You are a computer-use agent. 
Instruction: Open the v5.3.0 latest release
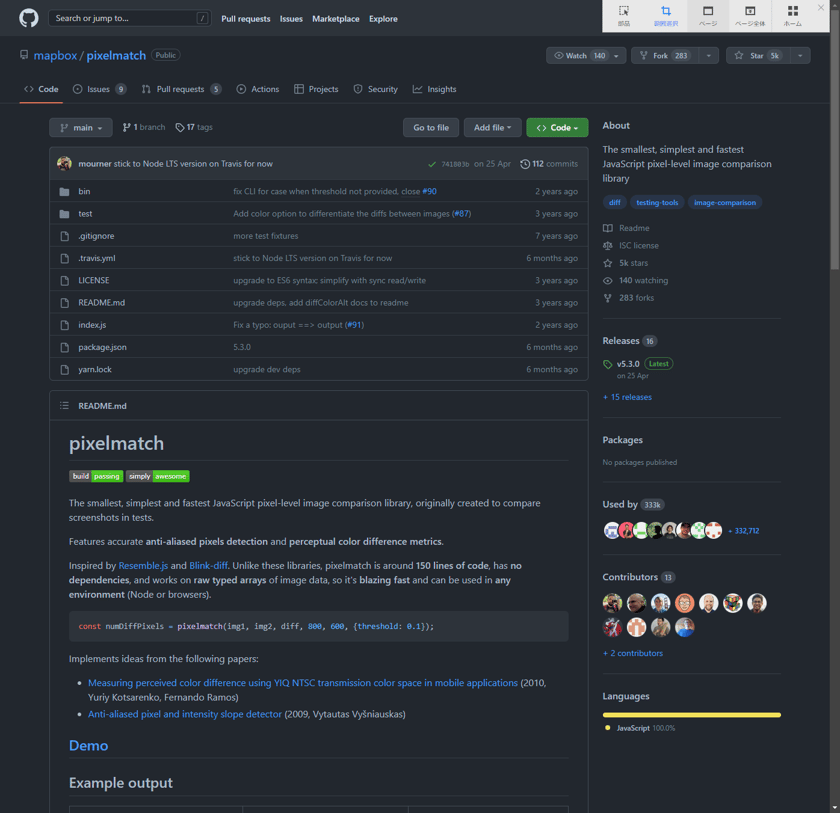click(x=638, y=364)
